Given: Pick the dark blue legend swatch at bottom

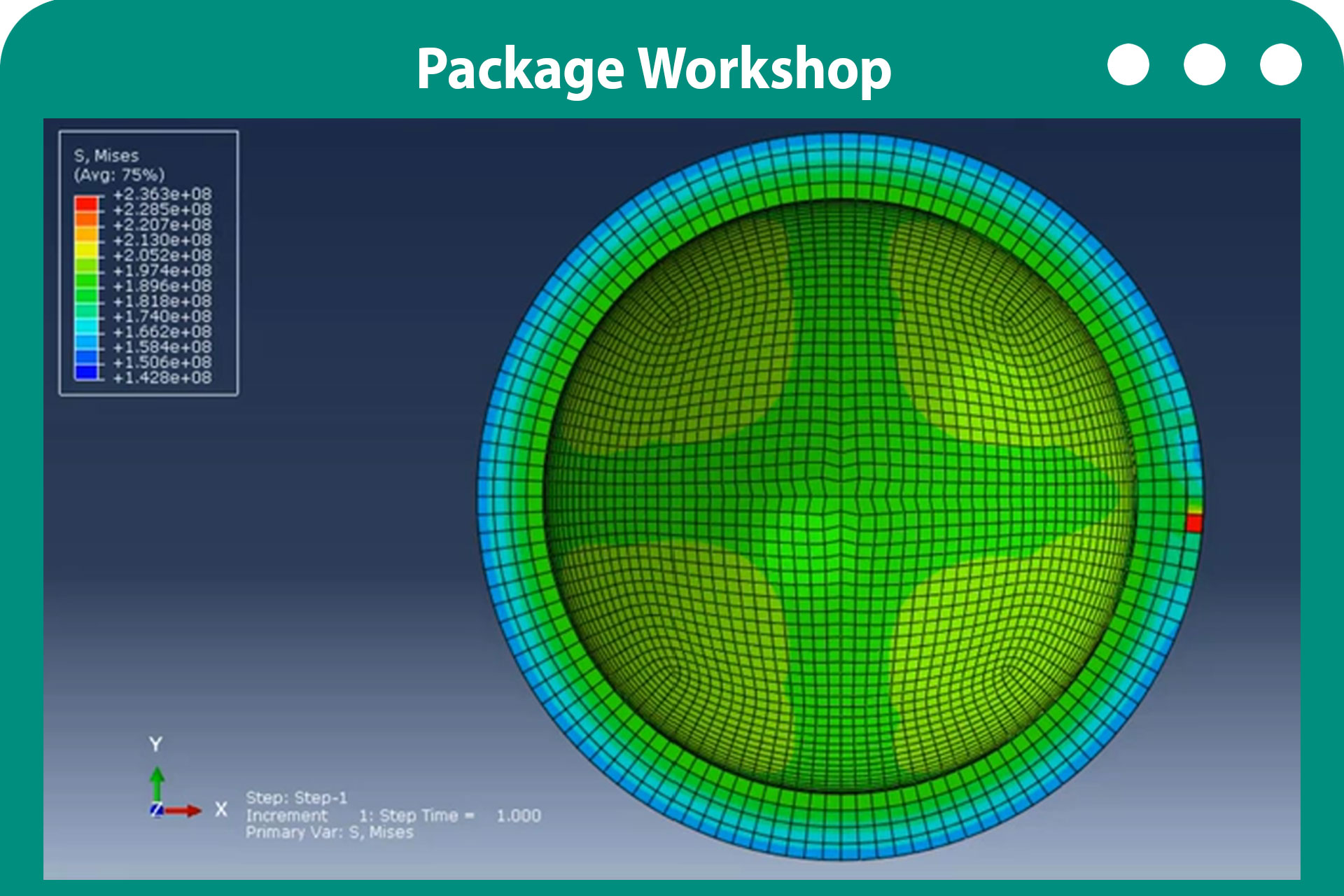Looking at the screenshot, I should 87,372.
